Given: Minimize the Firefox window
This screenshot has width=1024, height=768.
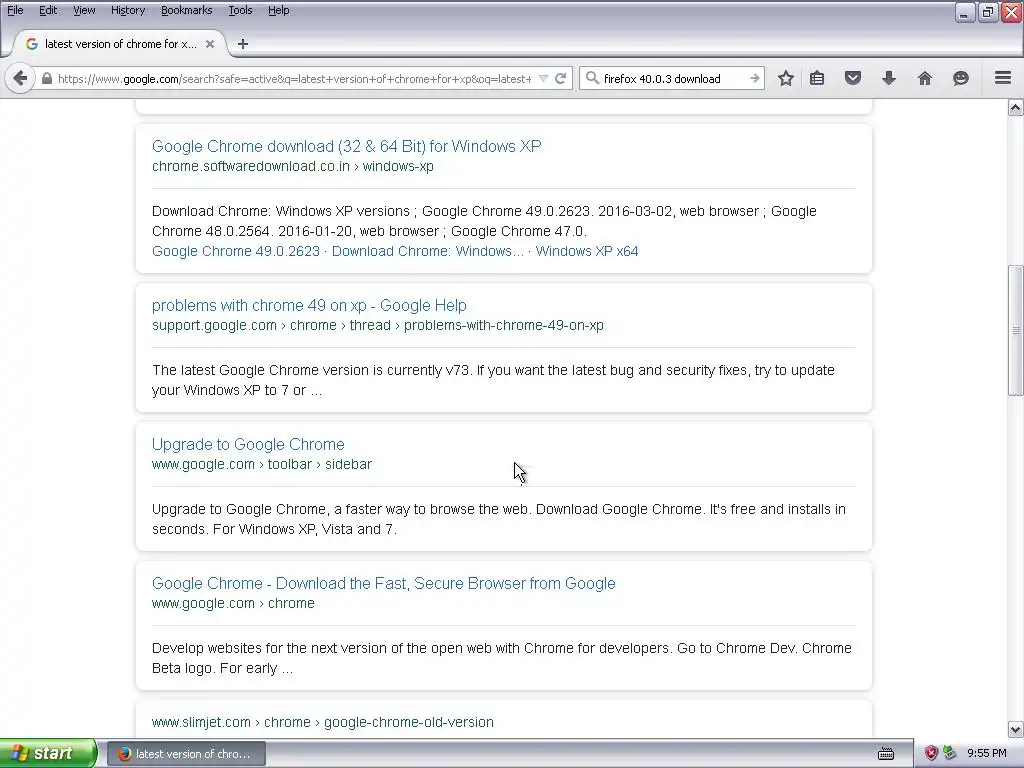Looking at the screenshot, I should click(x=964, y=12).
